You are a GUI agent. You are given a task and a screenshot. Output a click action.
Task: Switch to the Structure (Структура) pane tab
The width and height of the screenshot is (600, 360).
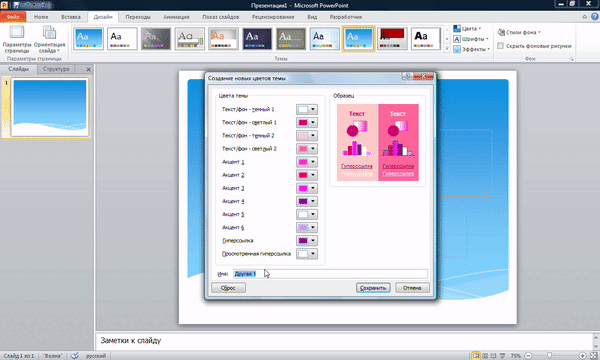tap(56, 69)
